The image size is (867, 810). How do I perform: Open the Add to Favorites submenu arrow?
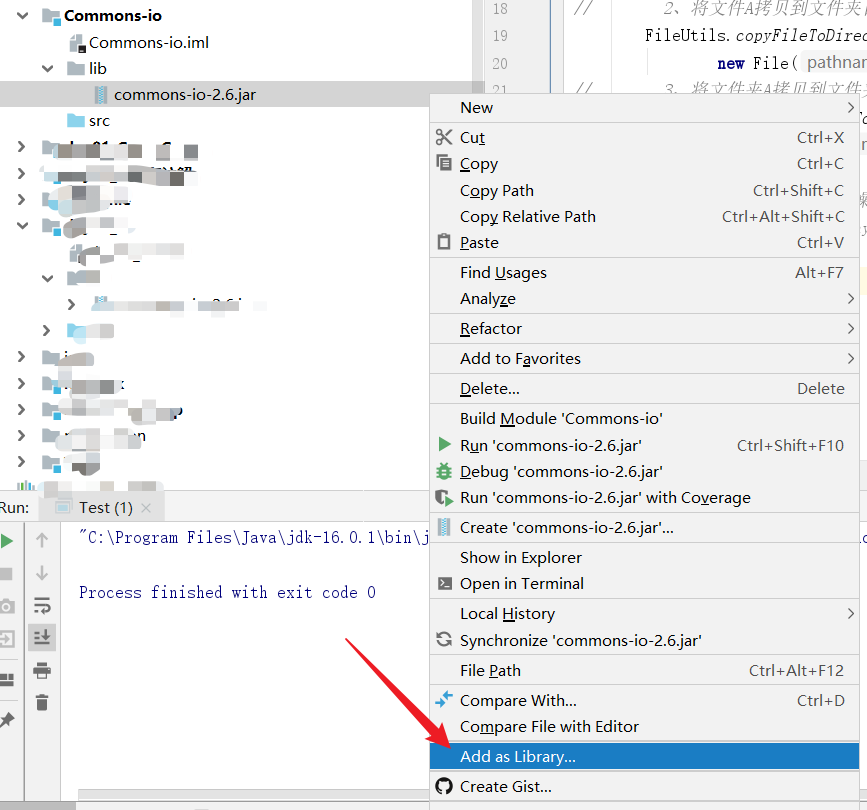850,358
